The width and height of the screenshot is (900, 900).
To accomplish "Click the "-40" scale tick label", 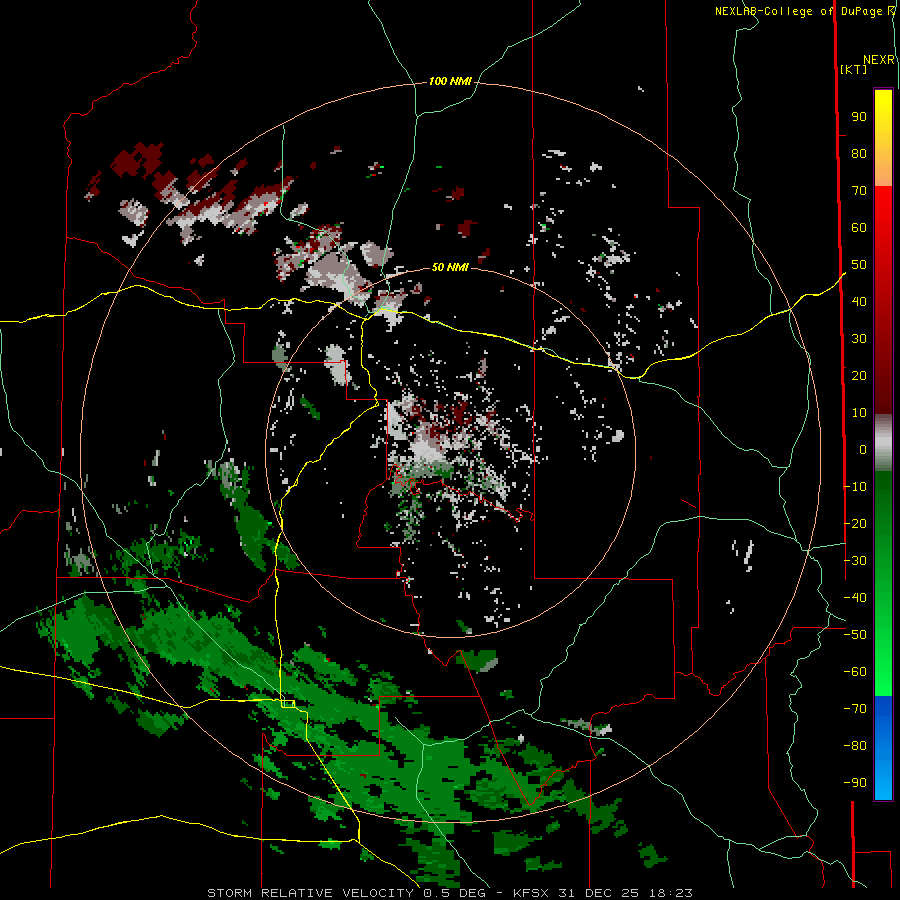I will pyautogui.click(x=855, y=598).
